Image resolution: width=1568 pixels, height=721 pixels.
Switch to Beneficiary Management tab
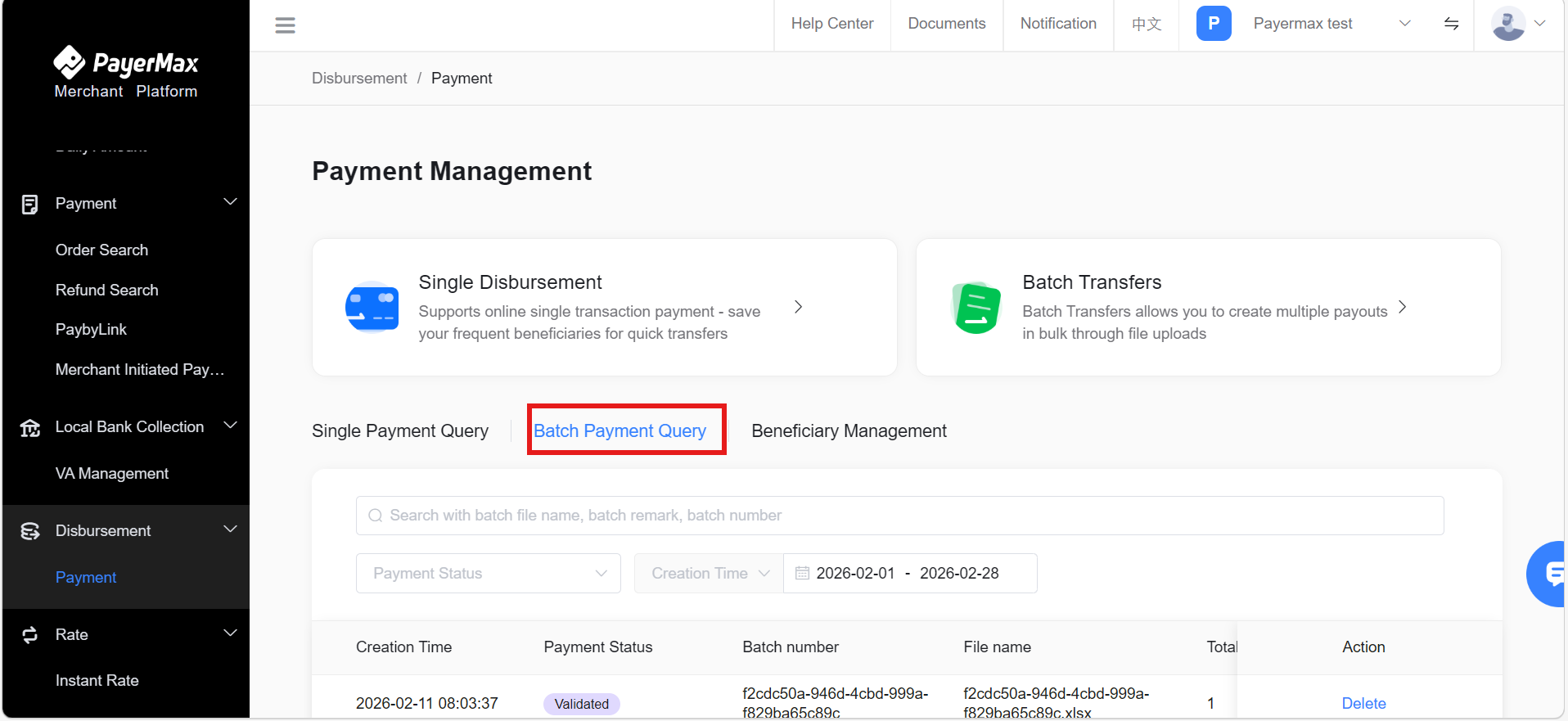coord(849,431)
